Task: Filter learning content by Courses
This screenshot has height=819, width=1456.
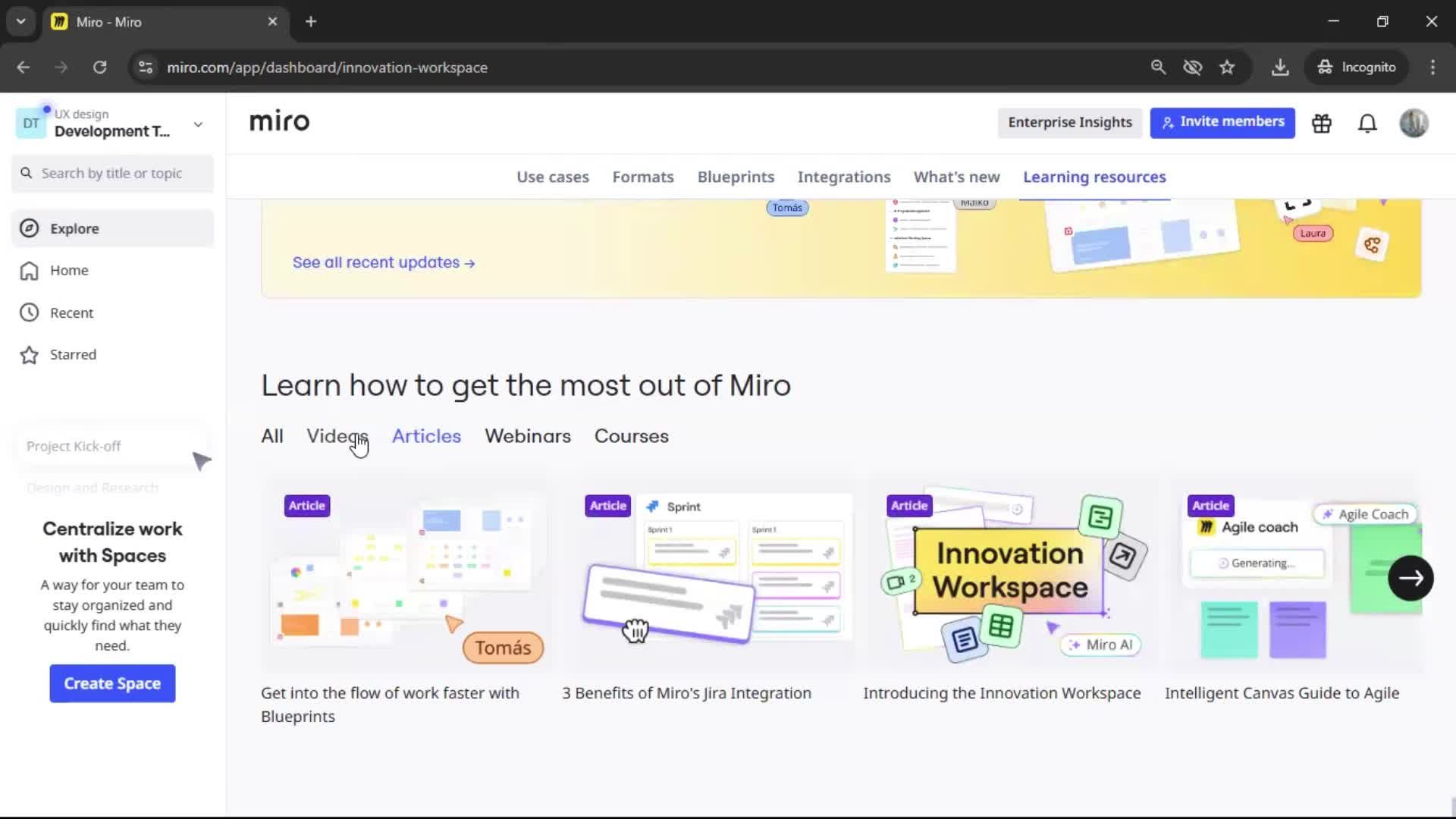Action: pos(631,436)
